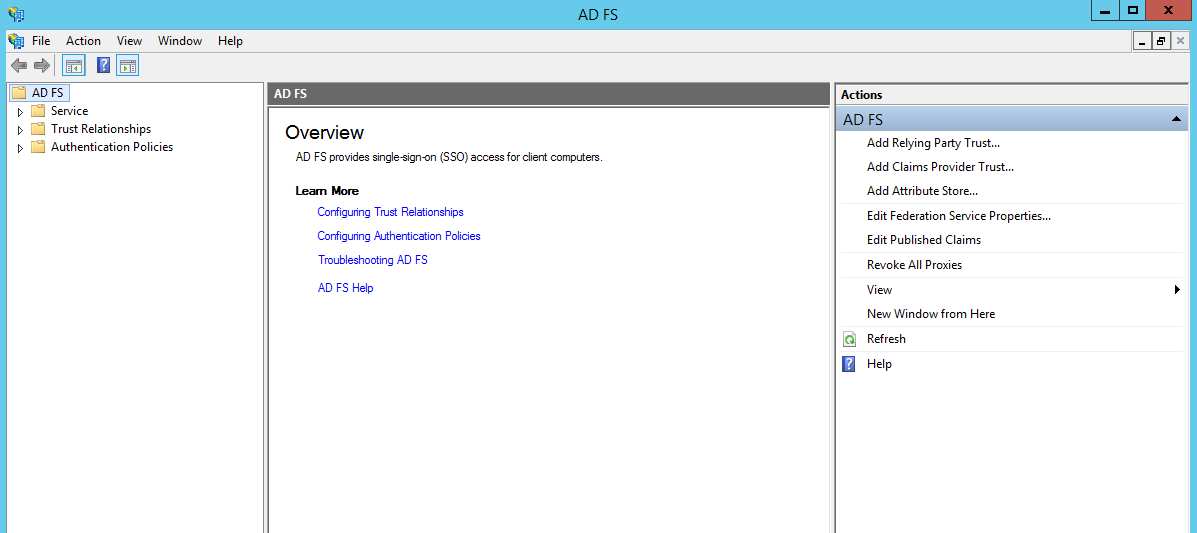
Task: Toggle the Show/Hide Action Pane icon
Action: [x=127, y=66]
